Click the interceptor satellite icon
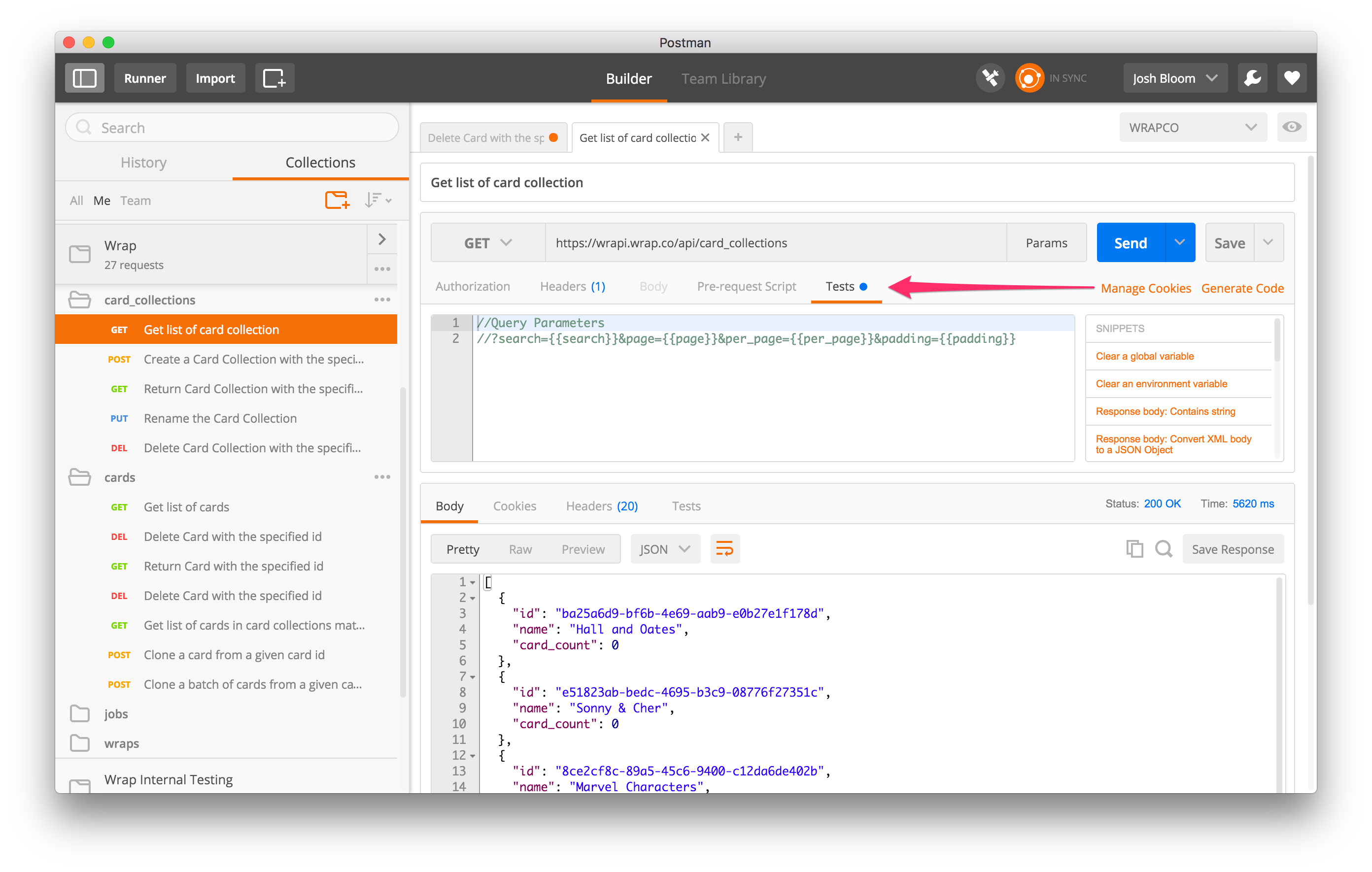 pos(990,78)
